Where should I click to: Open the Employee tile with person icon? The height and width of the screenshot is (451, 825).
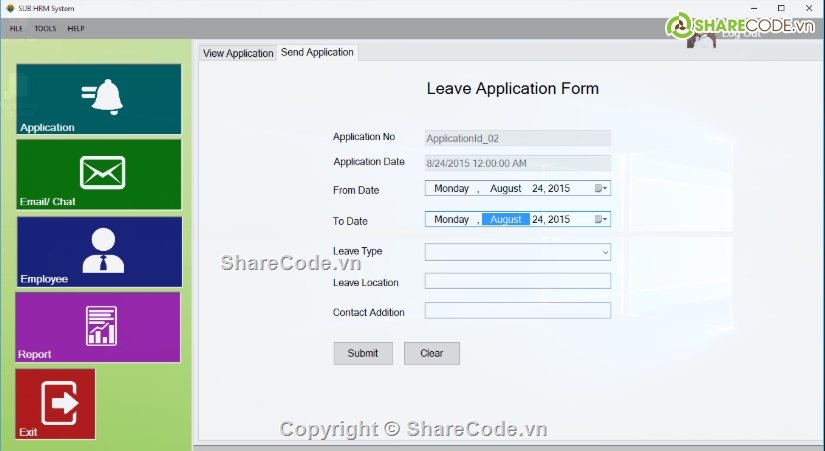click(x=99, y=252)
